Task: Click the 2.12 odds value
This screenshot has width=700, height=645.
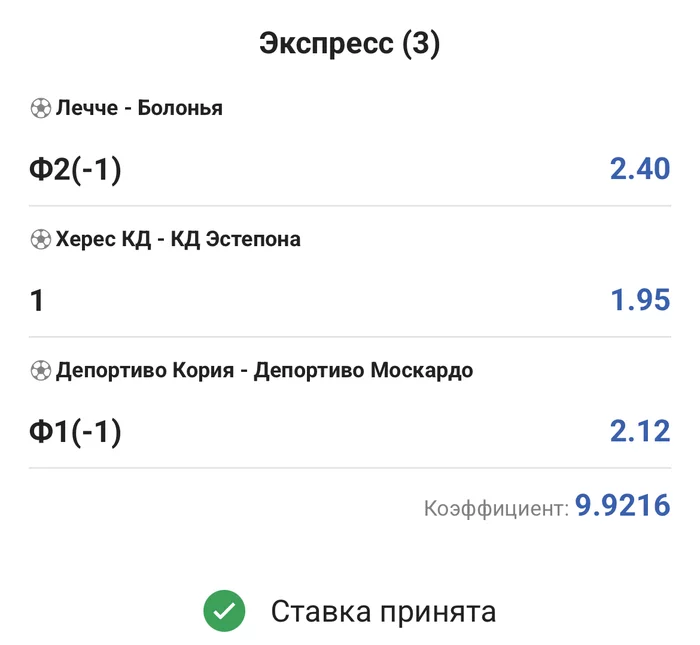Action: click(x=639, y=432)
